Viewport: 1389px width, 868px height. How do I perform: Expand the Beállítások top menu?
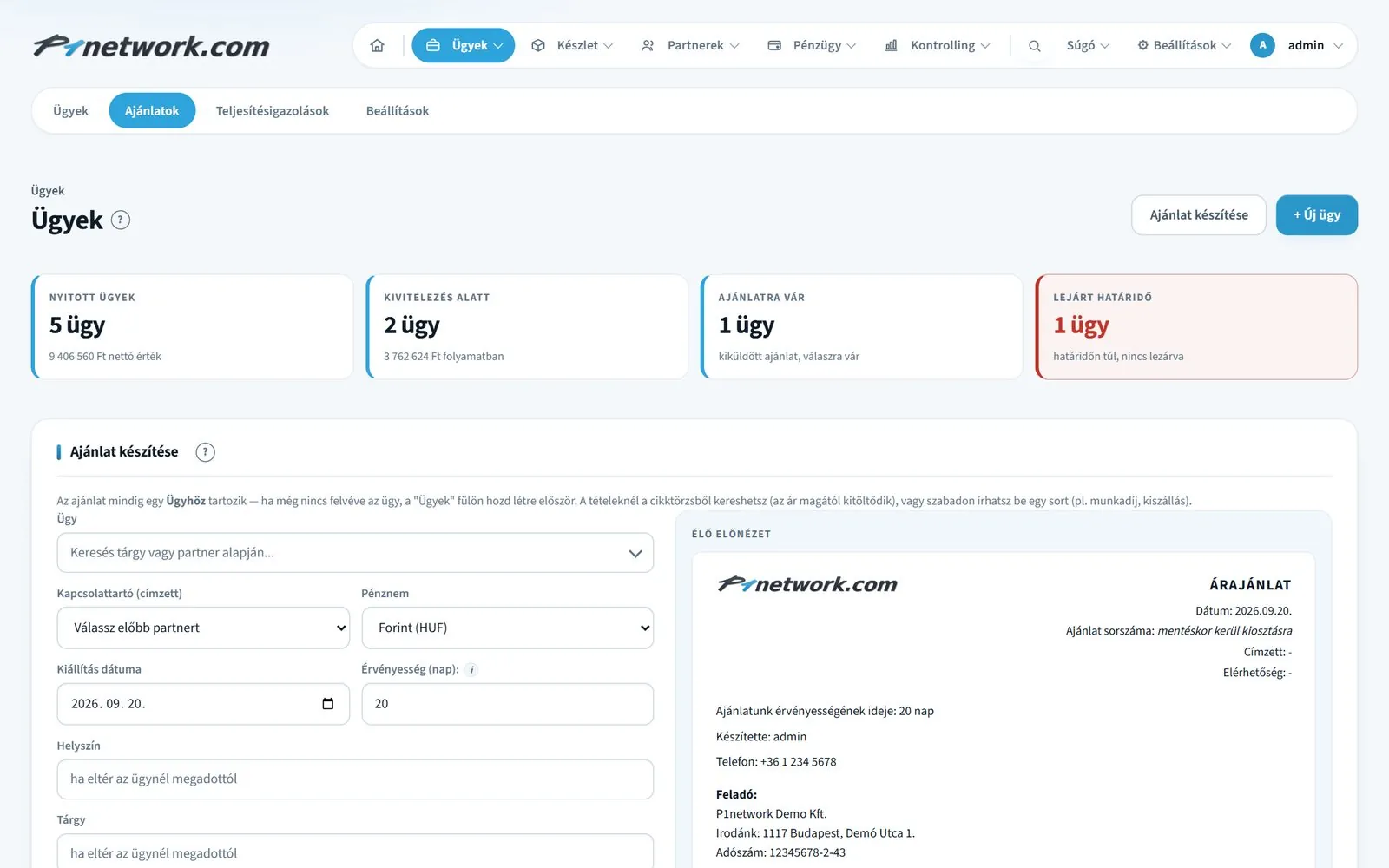[x=1184, y=45]
